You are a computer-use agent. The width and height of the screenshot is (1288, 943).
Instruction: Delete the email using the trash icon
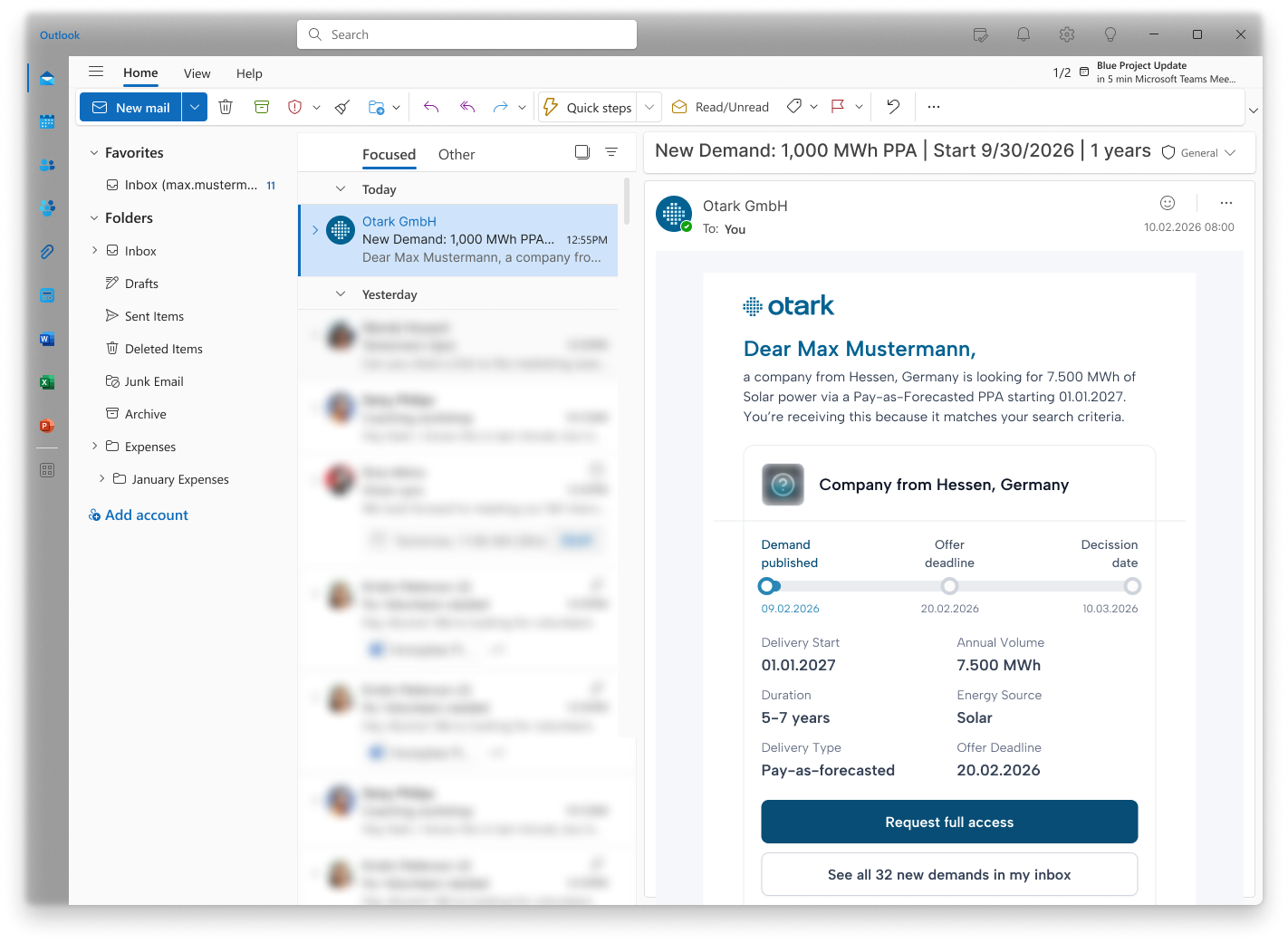pyautogui.click(x=226, y=107)
